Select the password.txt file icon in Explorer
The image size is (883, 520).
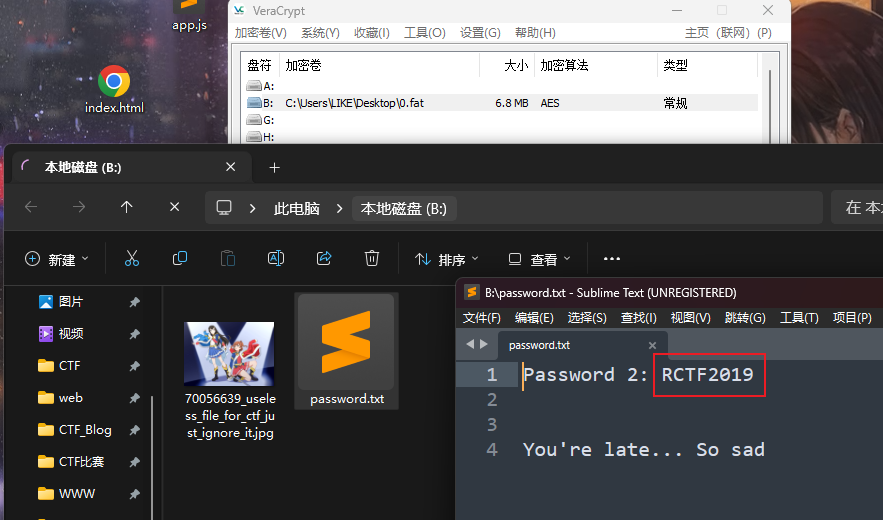click(x=346, y=350)
